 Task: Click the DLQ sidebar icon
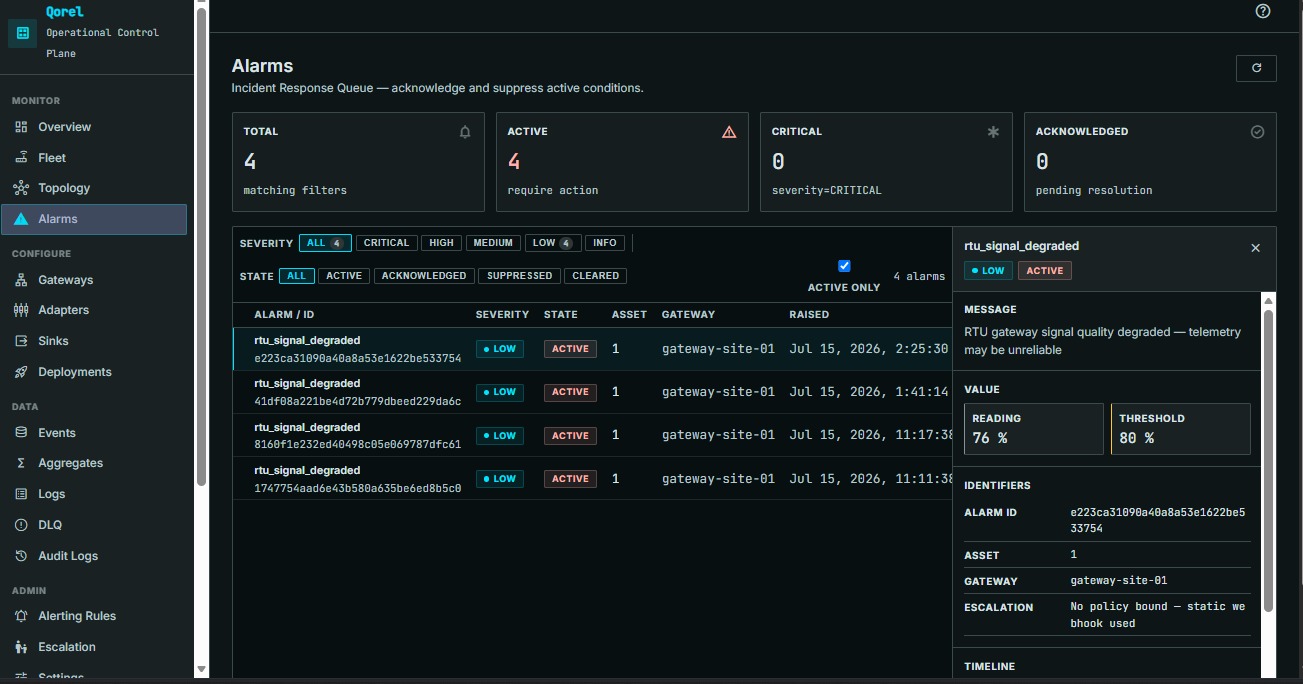click(x=21, y=525)
